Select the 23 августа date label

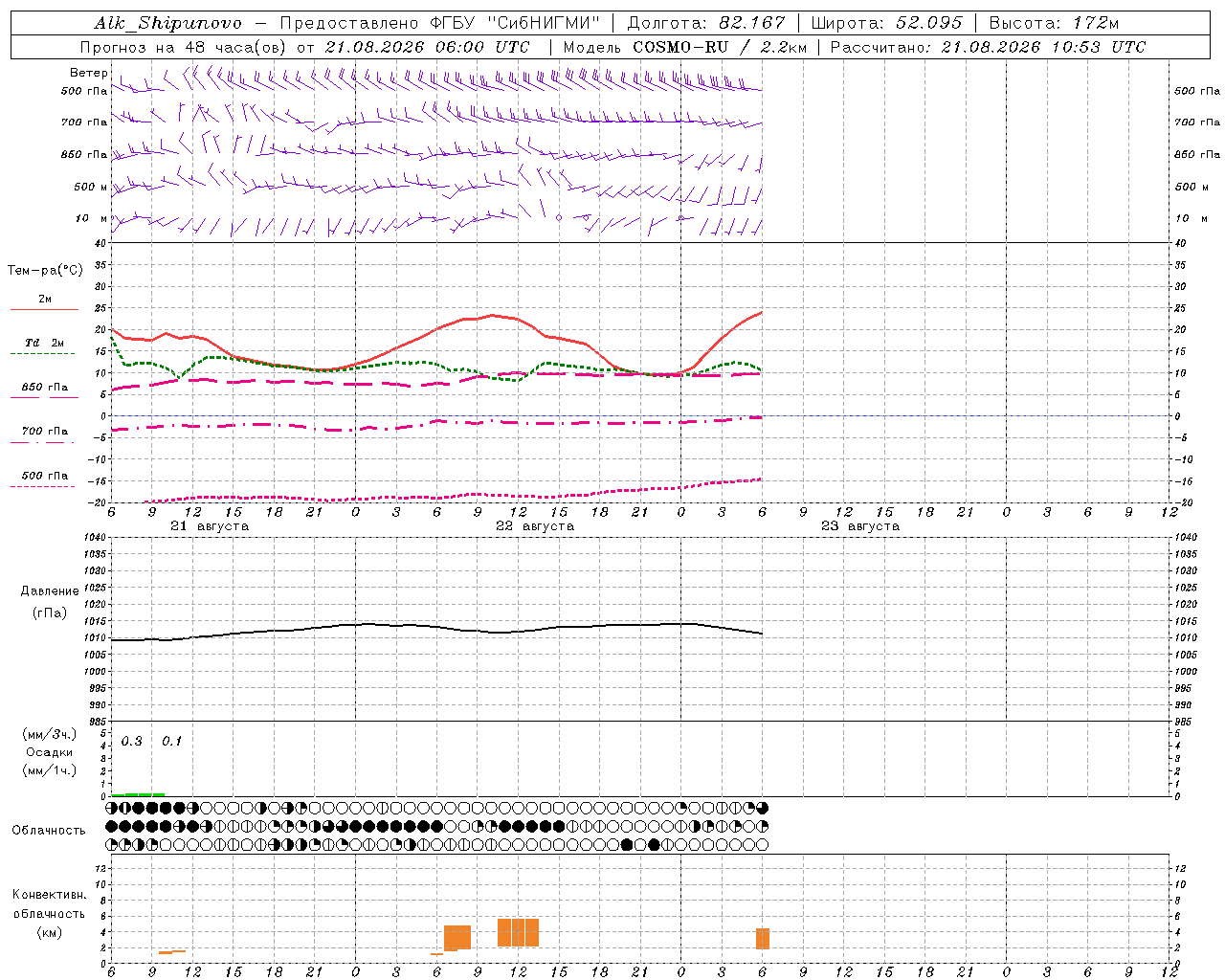[860, 526]
